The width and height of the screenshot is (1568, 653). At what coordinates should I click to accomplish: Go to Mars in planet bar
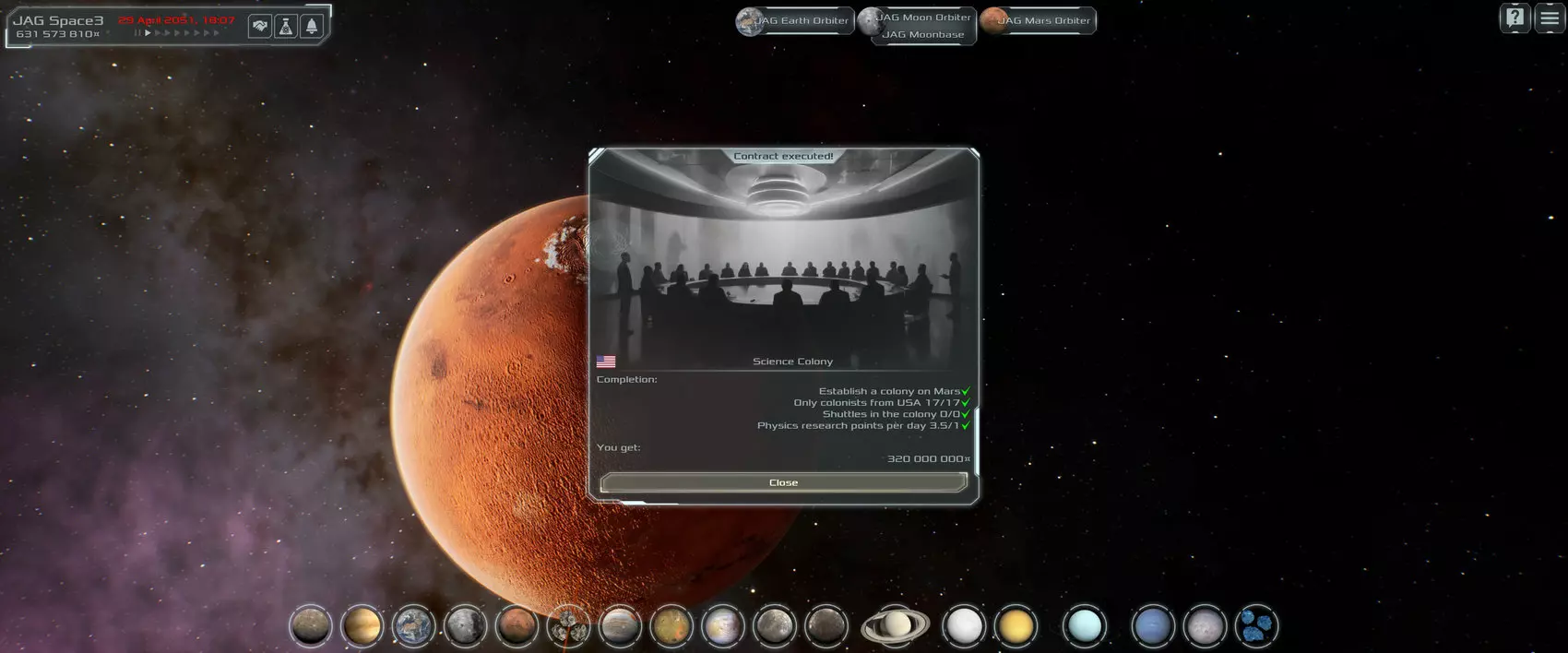517,626
